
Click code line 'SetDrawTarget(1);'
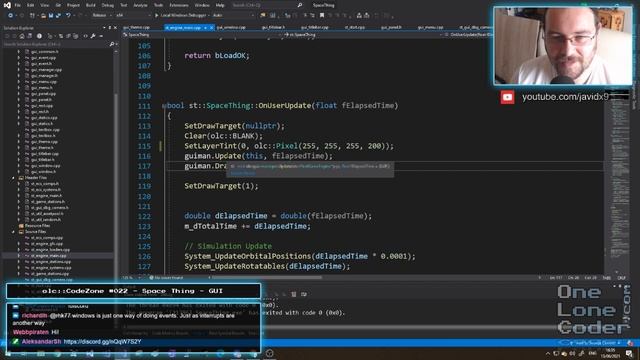click(x=221, y=186)
